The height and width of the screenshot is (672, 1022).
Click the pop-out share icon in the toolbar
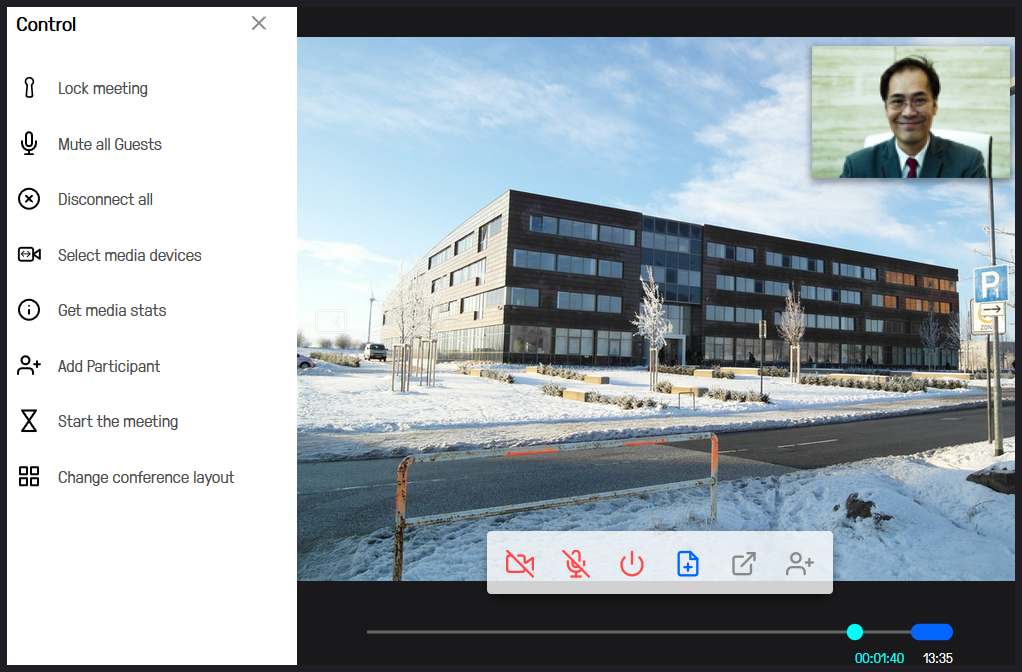(743, 564)
